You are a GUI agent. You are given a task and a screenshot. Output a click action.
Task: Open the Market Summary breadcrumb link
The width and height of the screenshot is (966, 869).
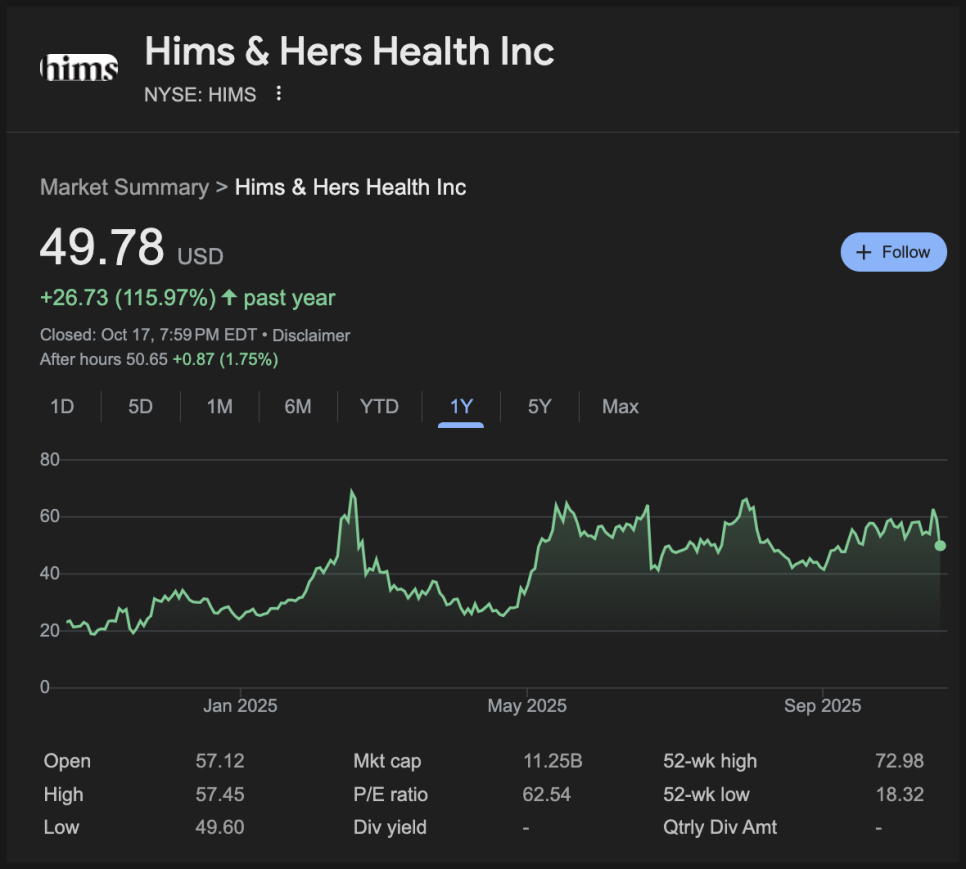point(124,187)
